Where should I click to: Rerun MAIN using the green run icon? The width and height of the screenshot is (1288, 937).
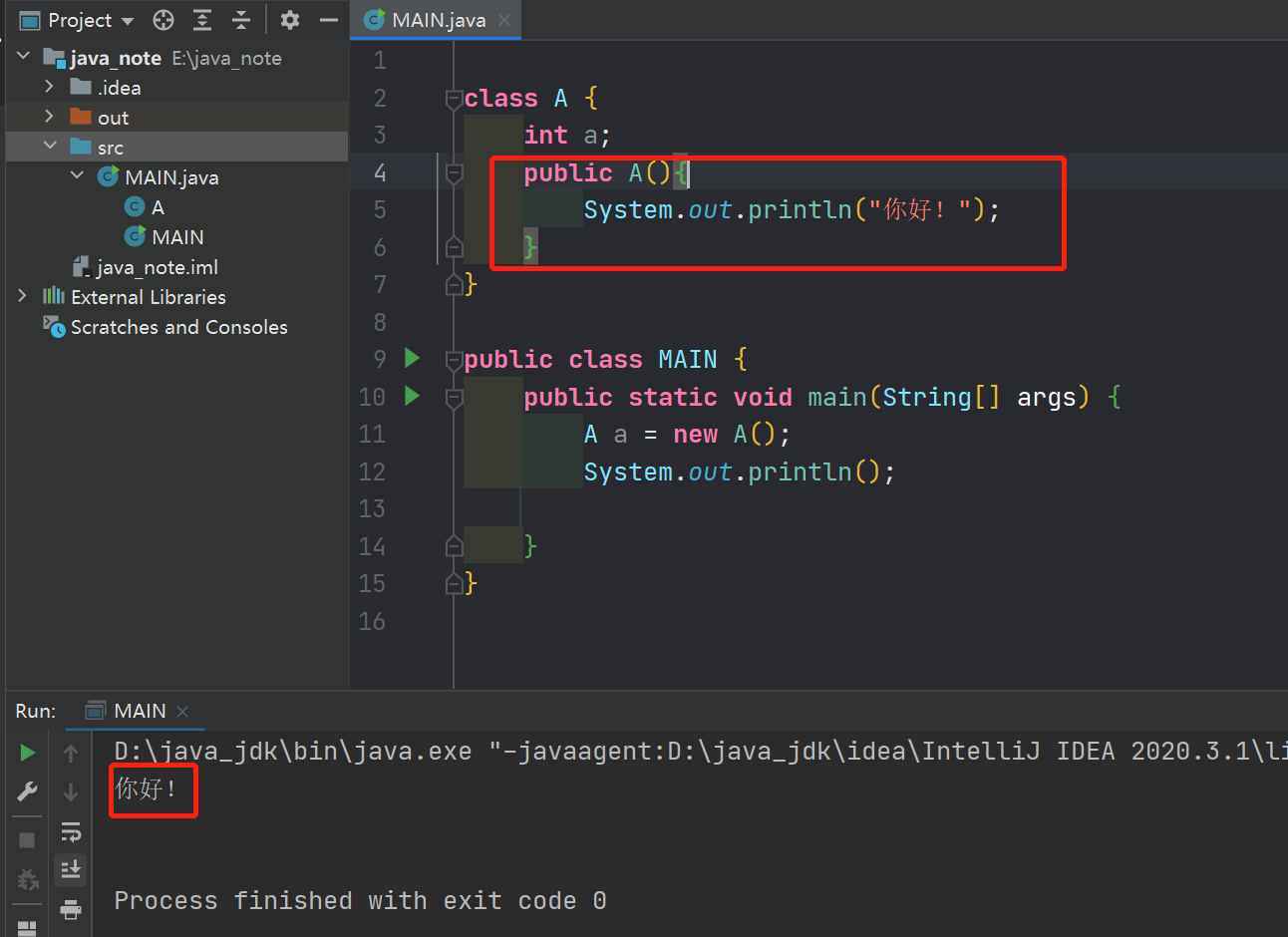click(x=27, y=753)
